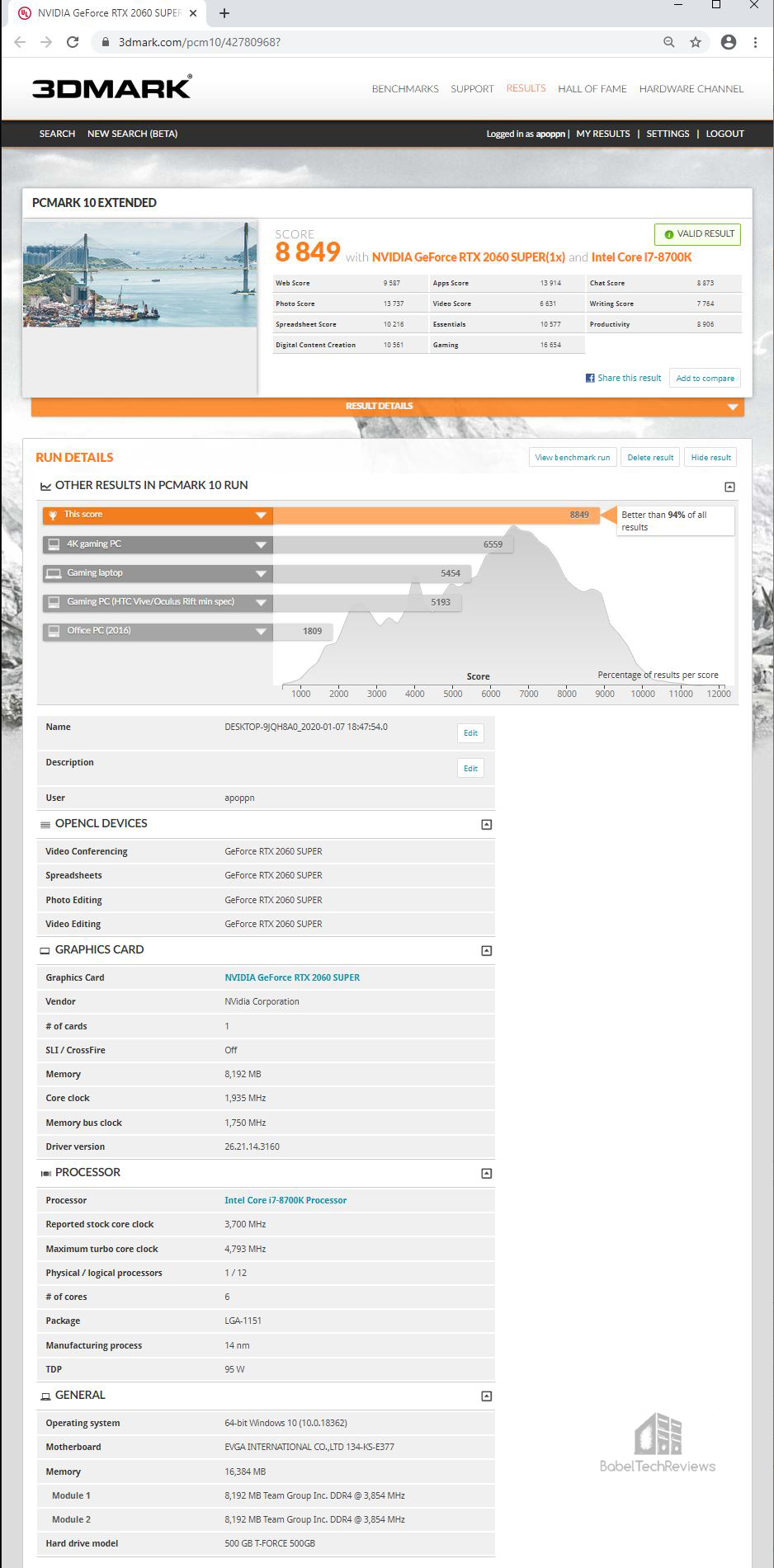774x1568 pixels.
Task: Click the zoom magnifier icon in address bar
Action: point(669,42)
